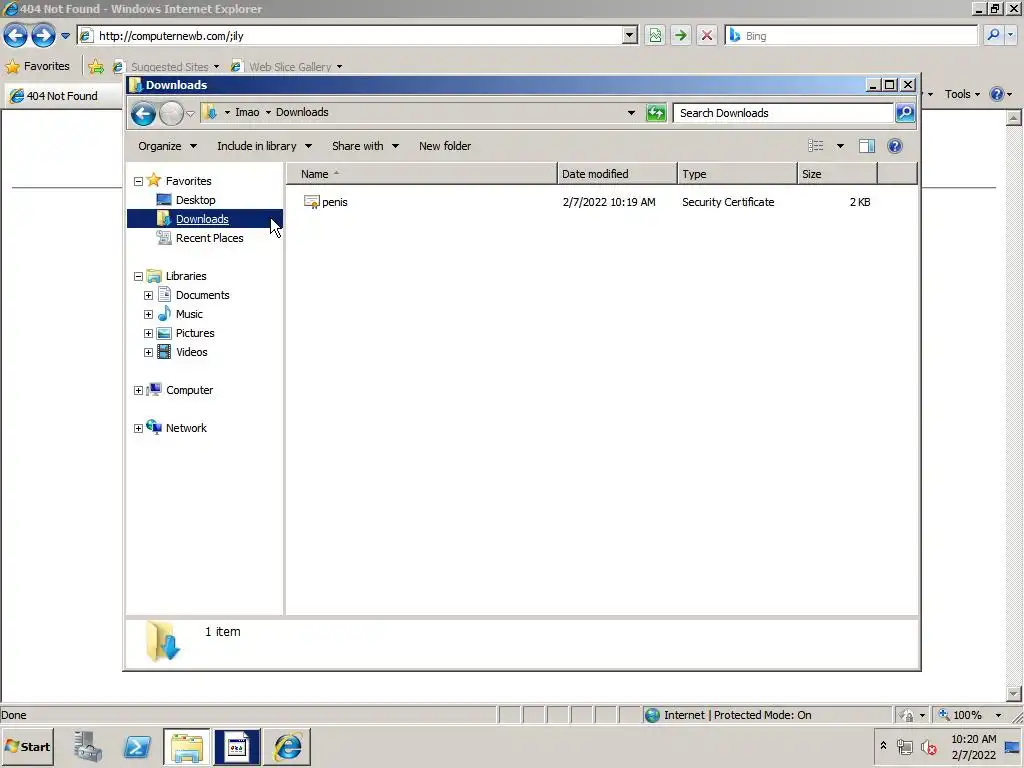1024x768 pixels.
Task: Open the view options dropdown arrow
Action: [x=840, y=146]
